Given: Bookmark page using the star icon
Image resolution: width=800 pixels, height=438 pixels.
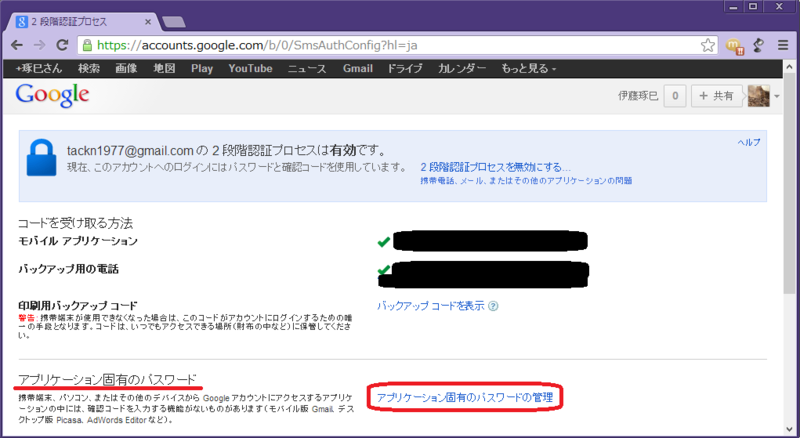Looking at the screenshot, I should tap(708, 45).
